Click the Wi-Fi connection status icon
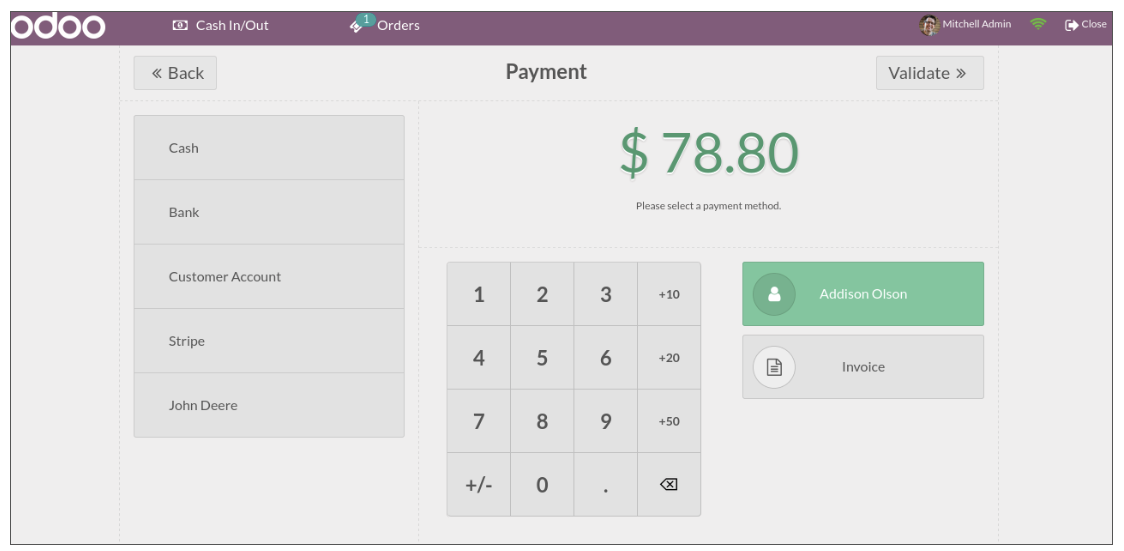1124x551 pixels. click(1038, 25)
